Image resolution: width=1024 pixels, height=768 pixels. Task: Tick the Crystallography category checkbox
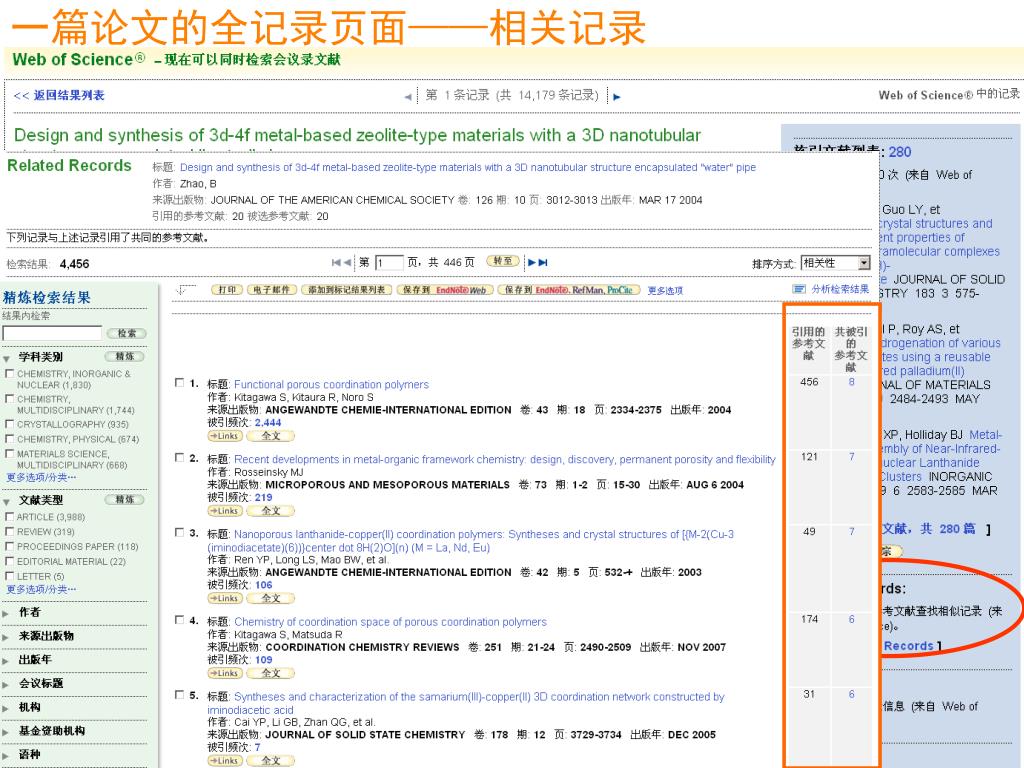[x=9, y=424]
